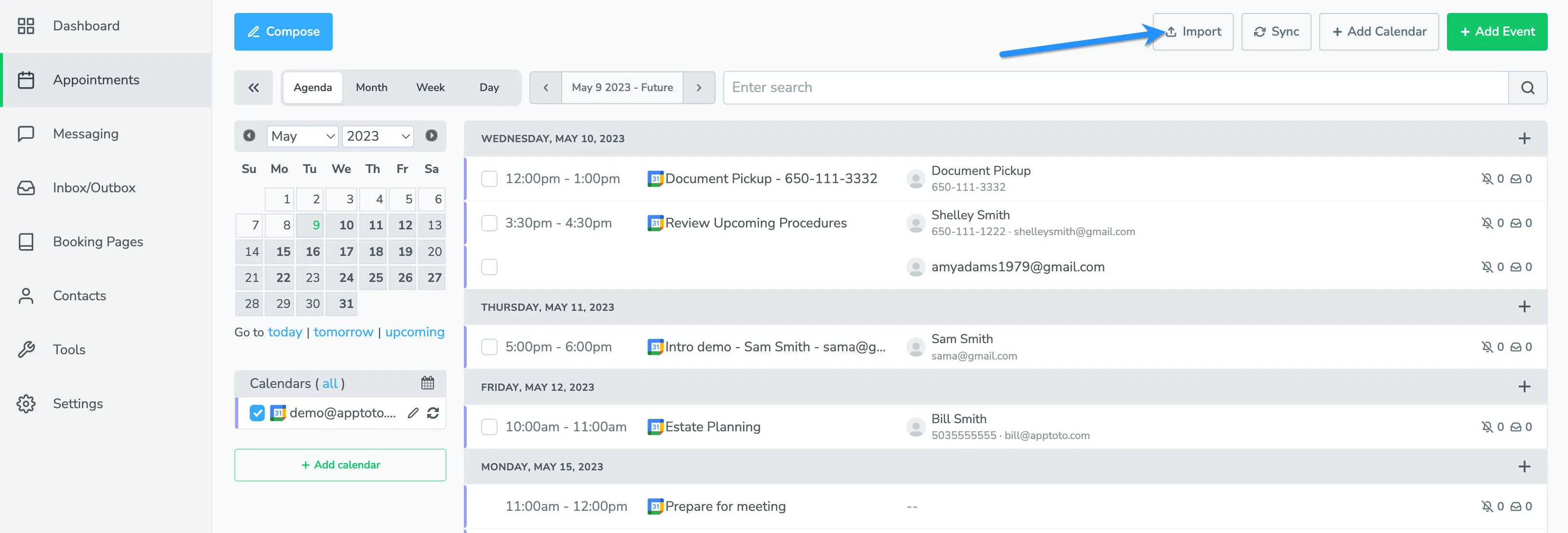This screenshot has width=1568, height=533.
Task: Switch to the Week view tab
Action: [431, 87]
